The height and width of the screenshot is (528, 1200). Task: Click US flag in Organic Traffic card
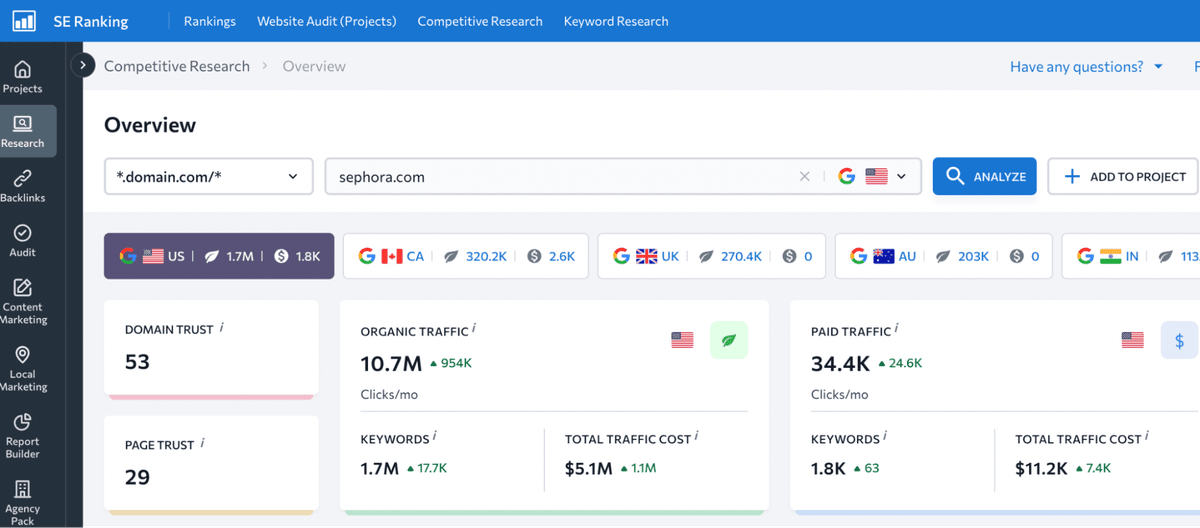[x=682, y=340]
